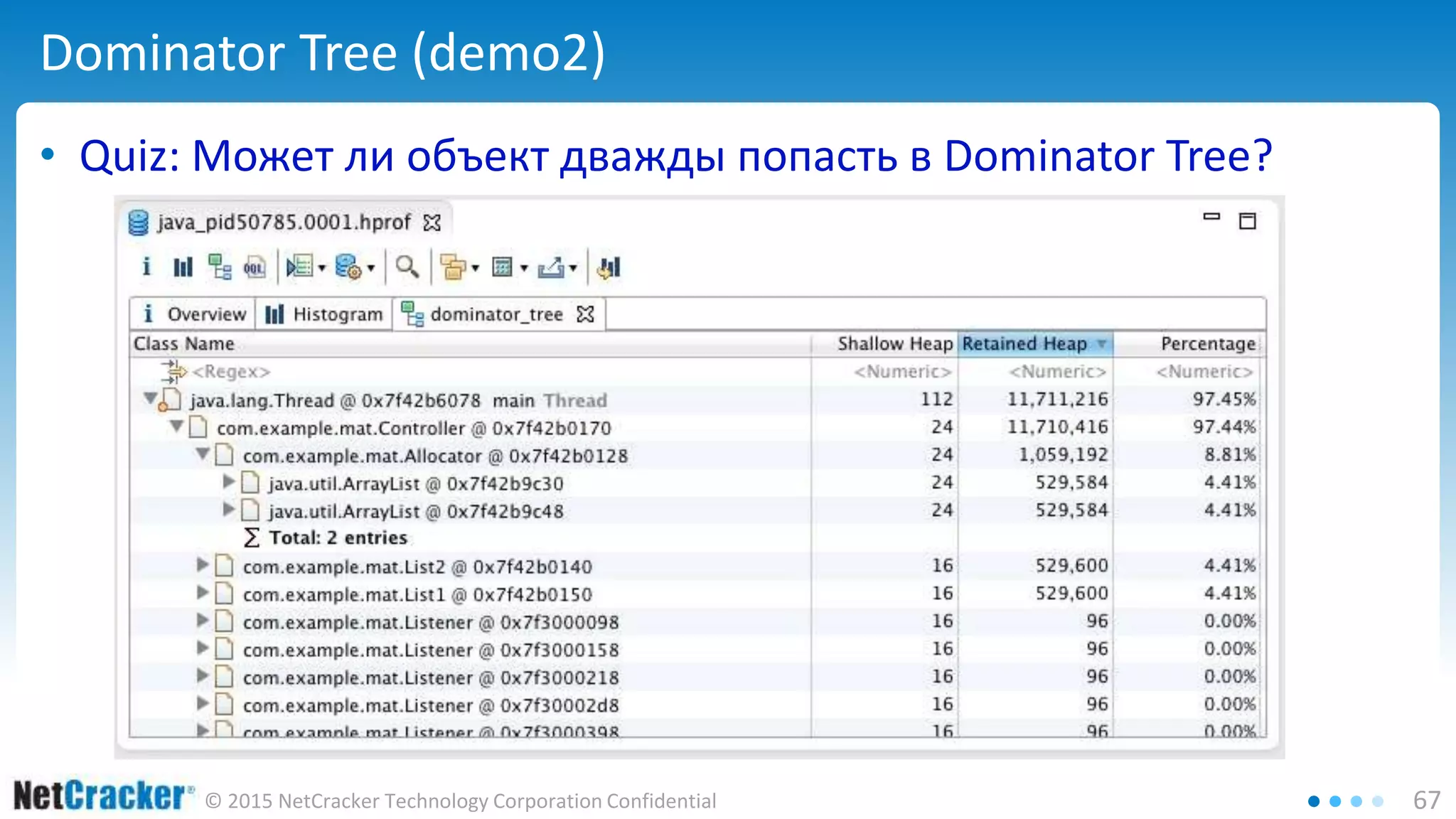1456x819 pixels.
Task: Minimize the heap editor view
Action: point(1211,217)
